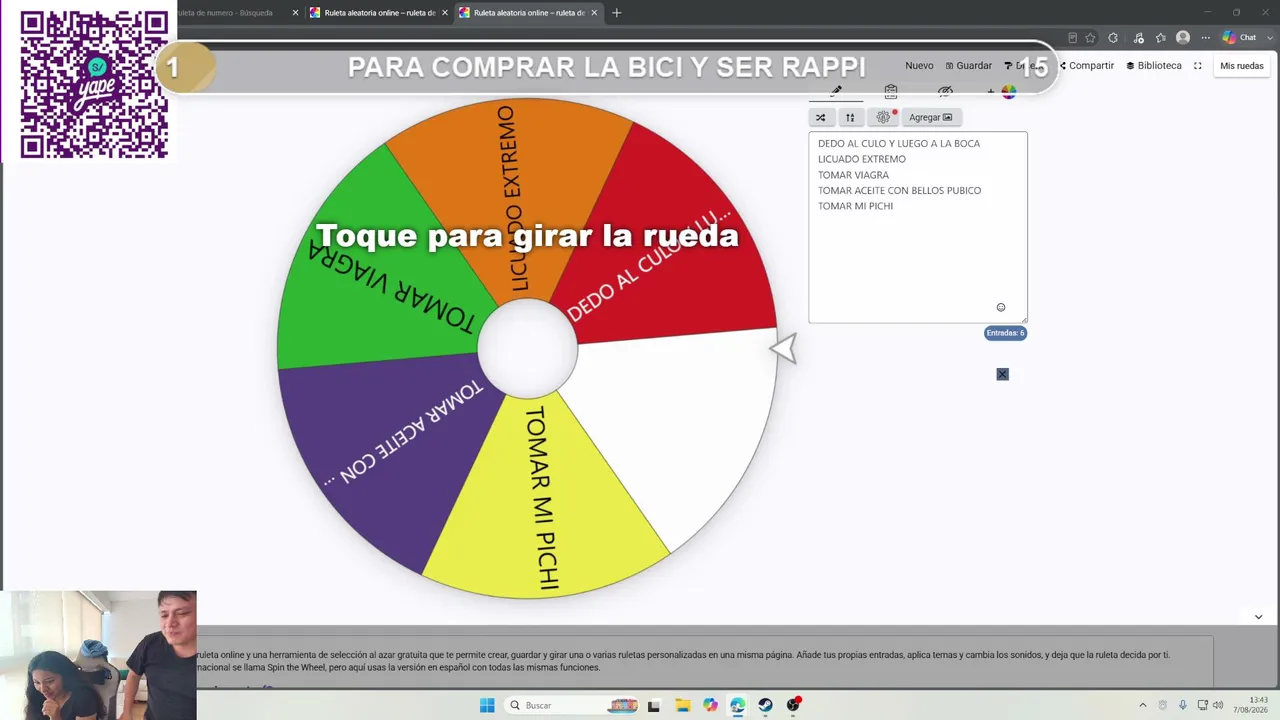Open the reading view icon in address bar

pos(1072,38)
